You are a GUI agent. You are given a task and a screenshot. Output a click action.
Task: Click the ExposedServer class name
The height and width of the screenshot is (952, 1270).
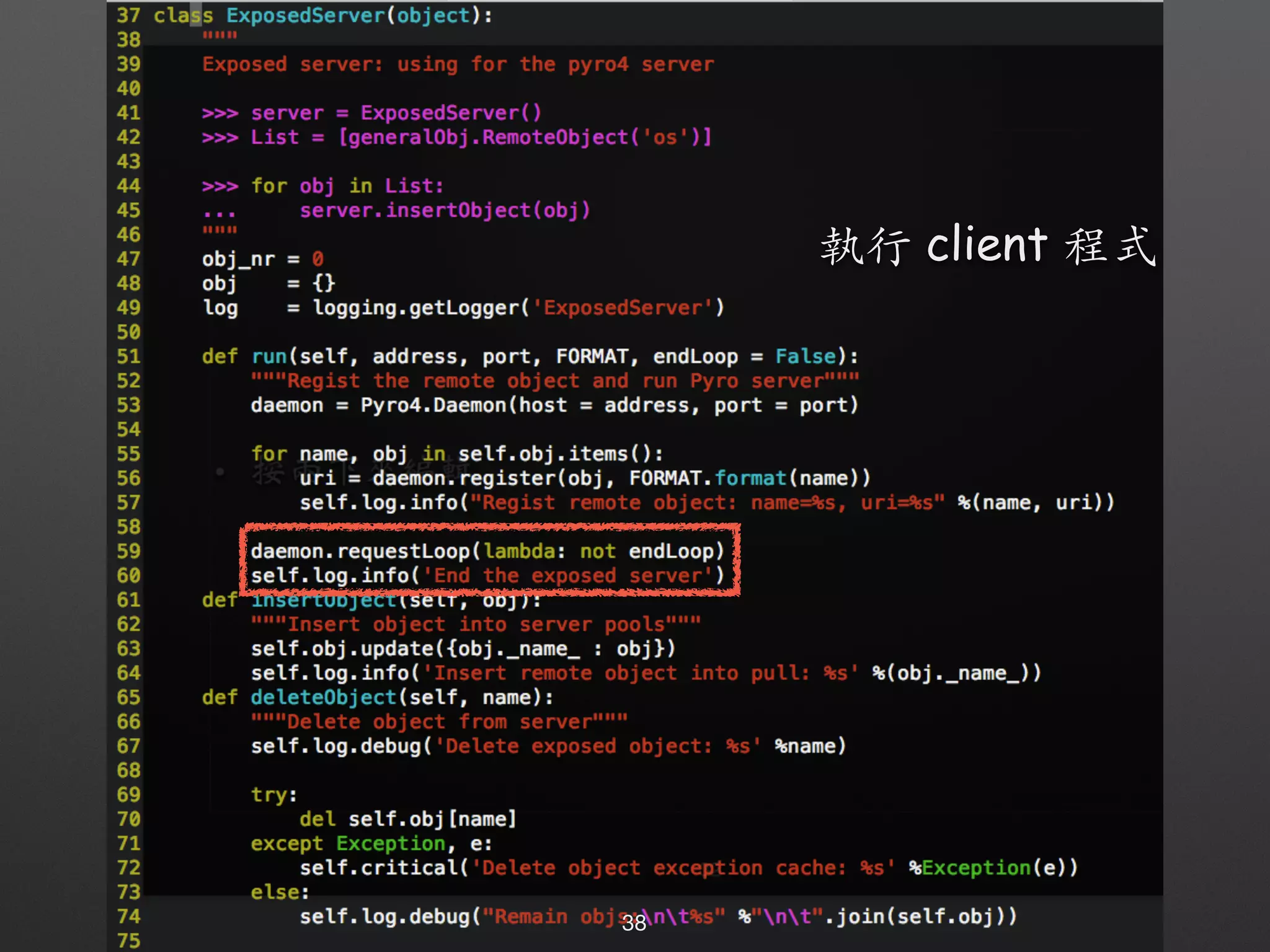coord(305,15)
